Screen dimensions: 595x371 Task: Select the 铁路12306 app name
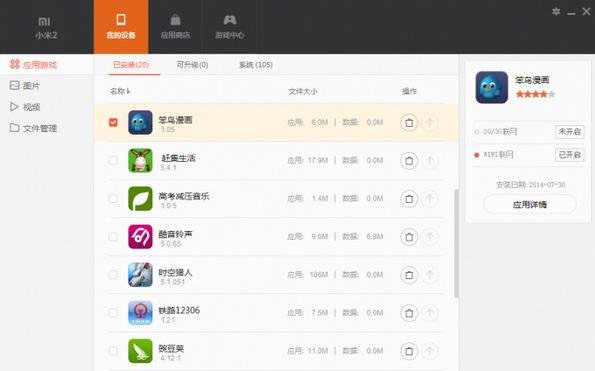tap(179, 310)
